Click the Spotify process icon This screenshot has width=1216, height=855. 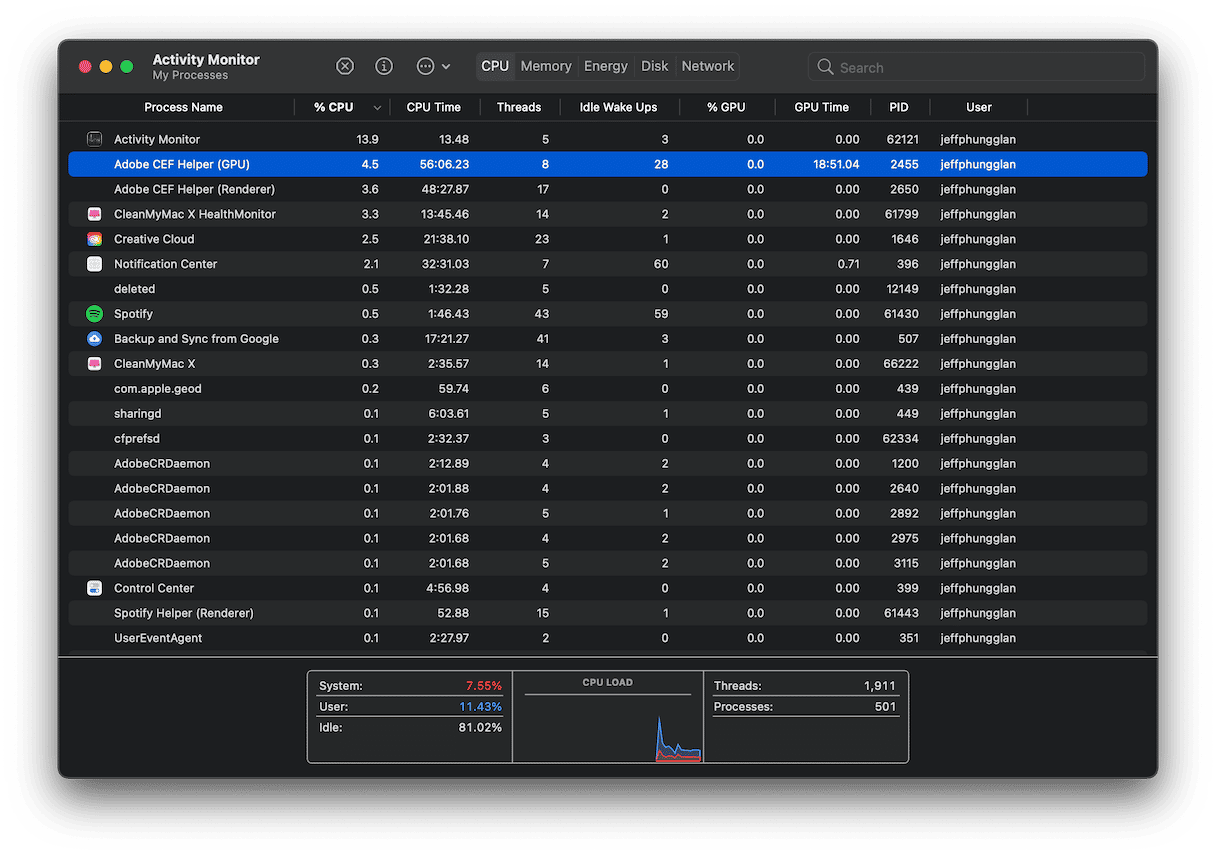[94, 314]
